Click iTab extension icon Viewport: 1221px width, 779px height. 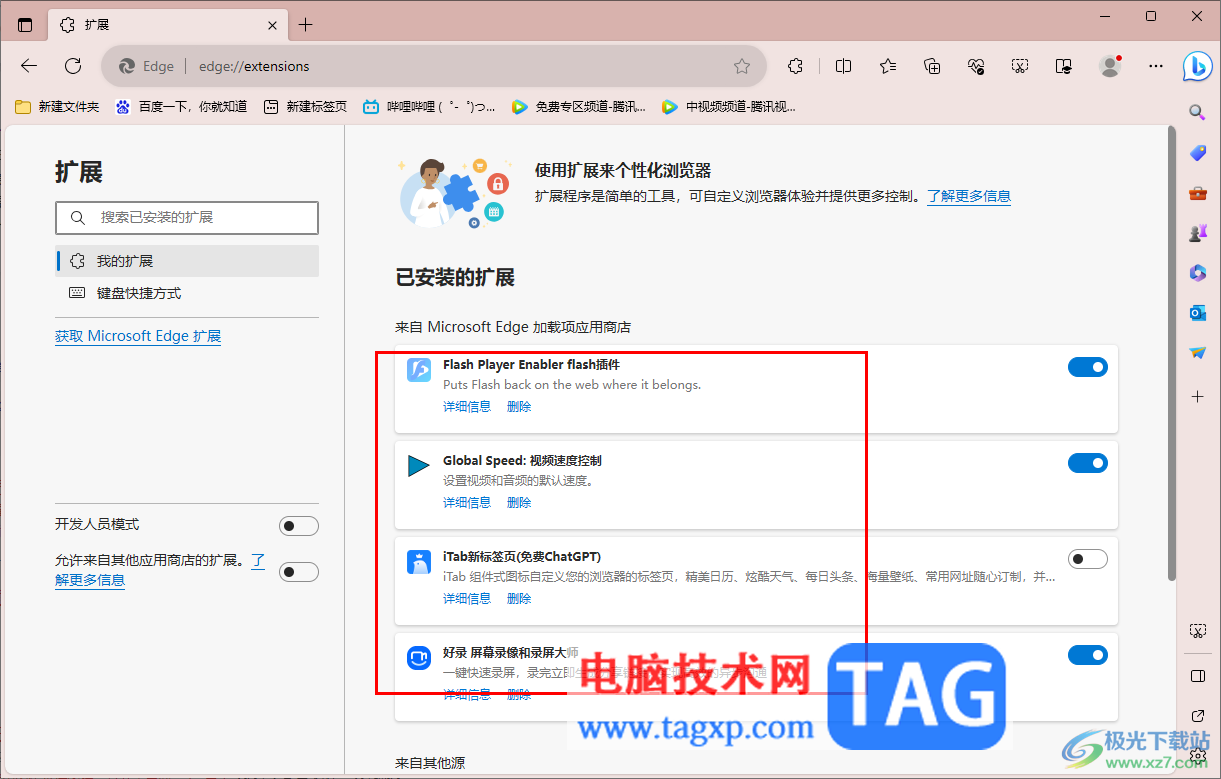418,562
